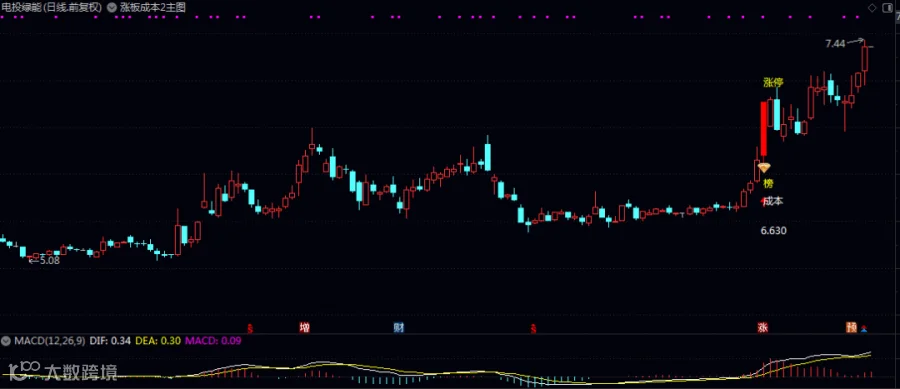Click the 涨停 limit-up label
Image resolution: width=900 pixels, height=389 pixels.
(x=773, y=82)
